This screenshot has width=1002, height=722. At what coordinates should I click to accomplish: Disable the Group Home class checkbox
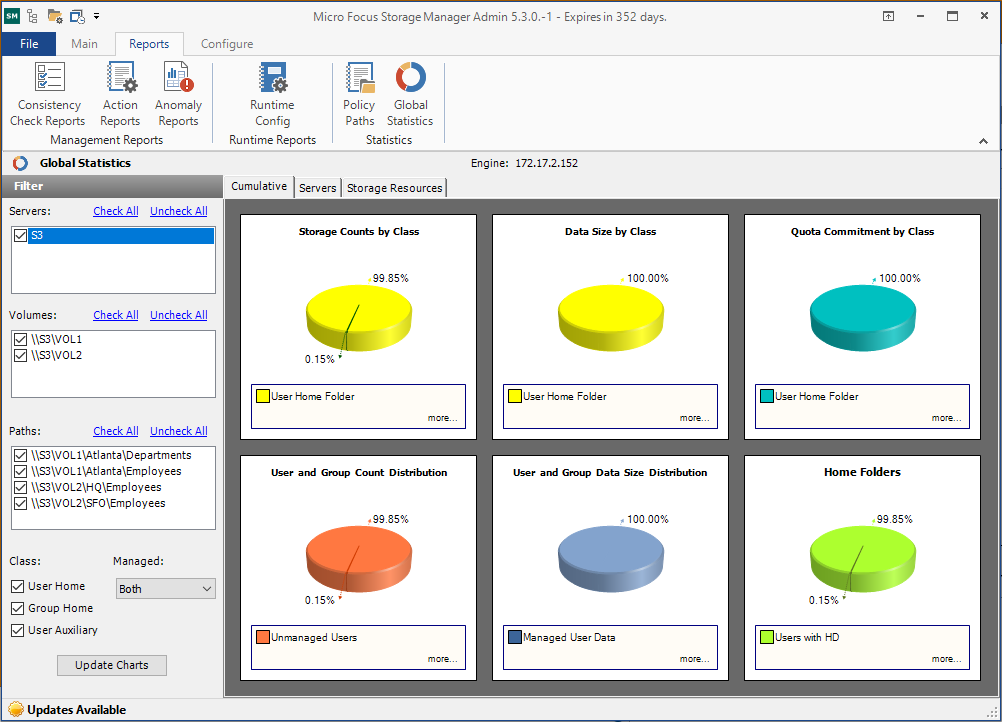17,608
